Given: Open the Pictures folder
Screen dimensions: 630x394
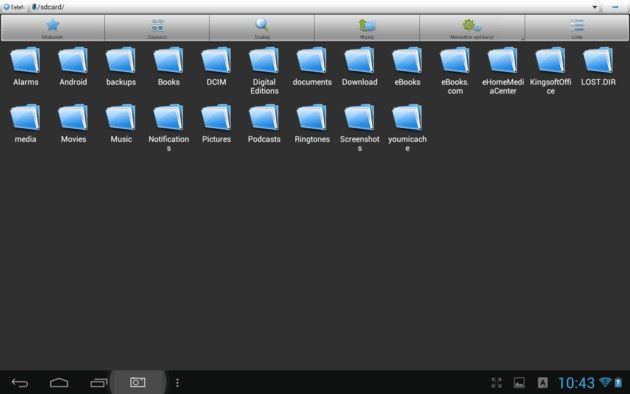Looking at the screenshot, I should tap(216, 124).
